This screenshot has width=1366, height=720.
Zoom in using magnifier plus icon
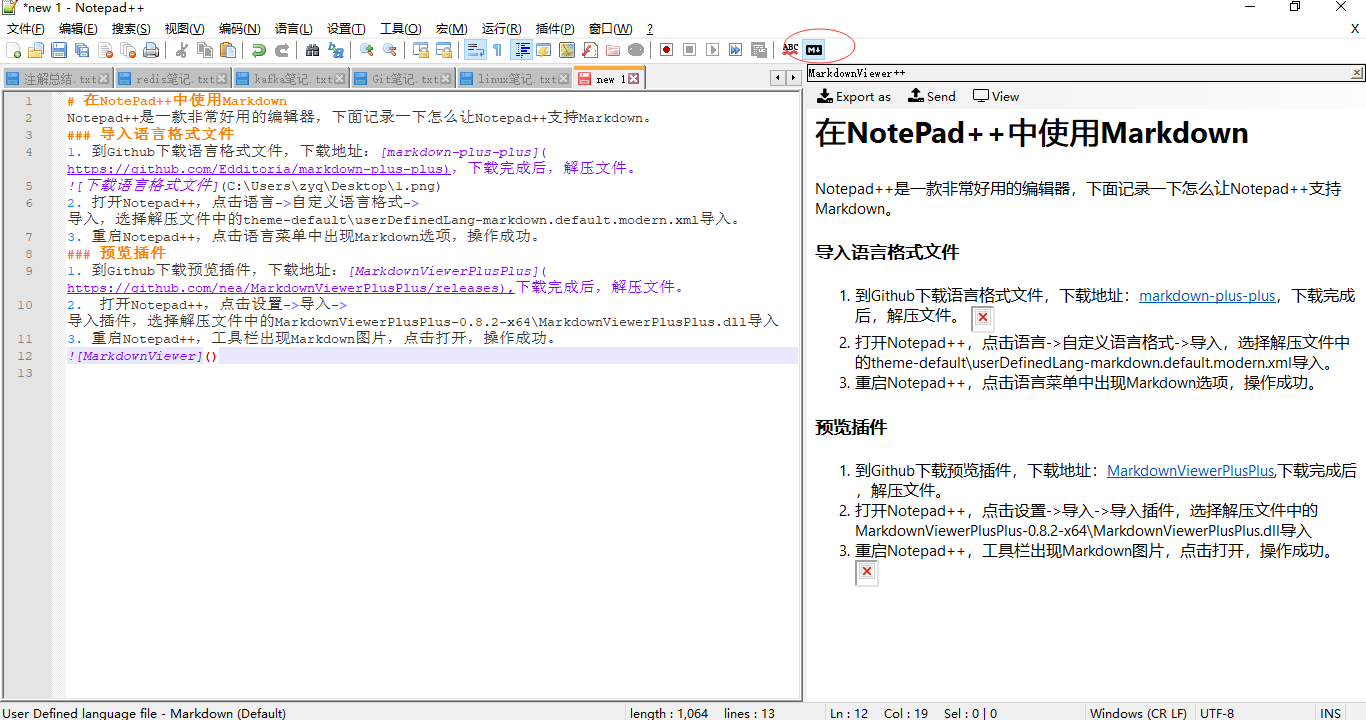[367, 49]
